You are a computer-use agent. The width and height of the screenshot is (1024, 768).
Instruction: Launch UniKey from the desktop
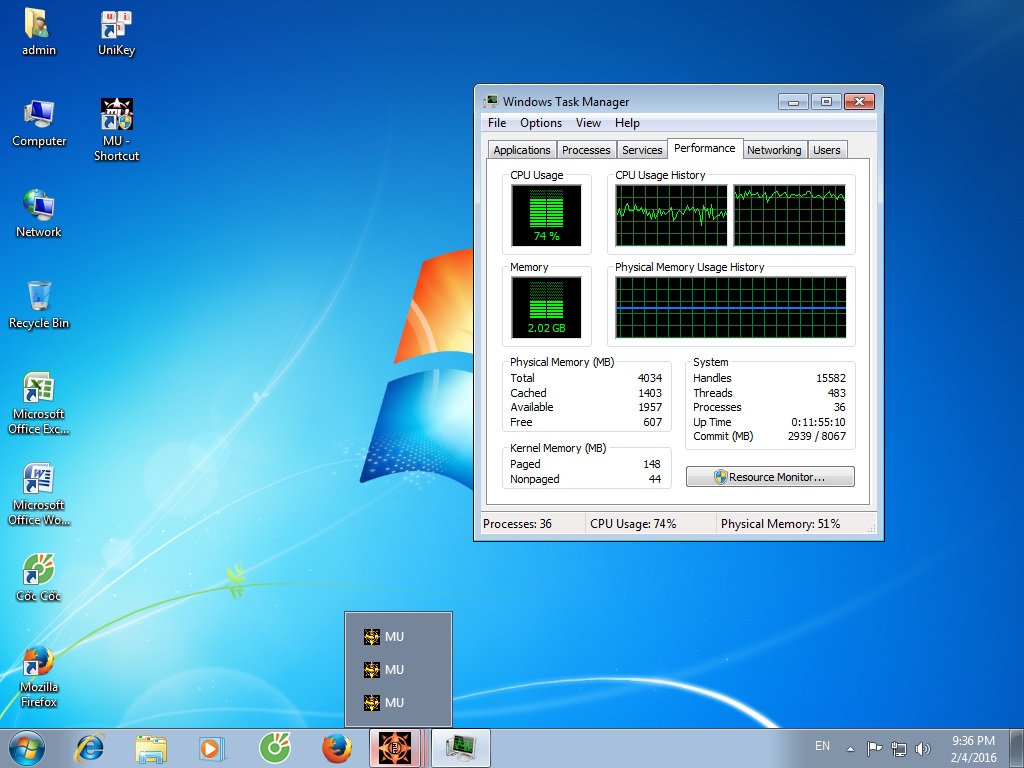(x=116, y=32)
